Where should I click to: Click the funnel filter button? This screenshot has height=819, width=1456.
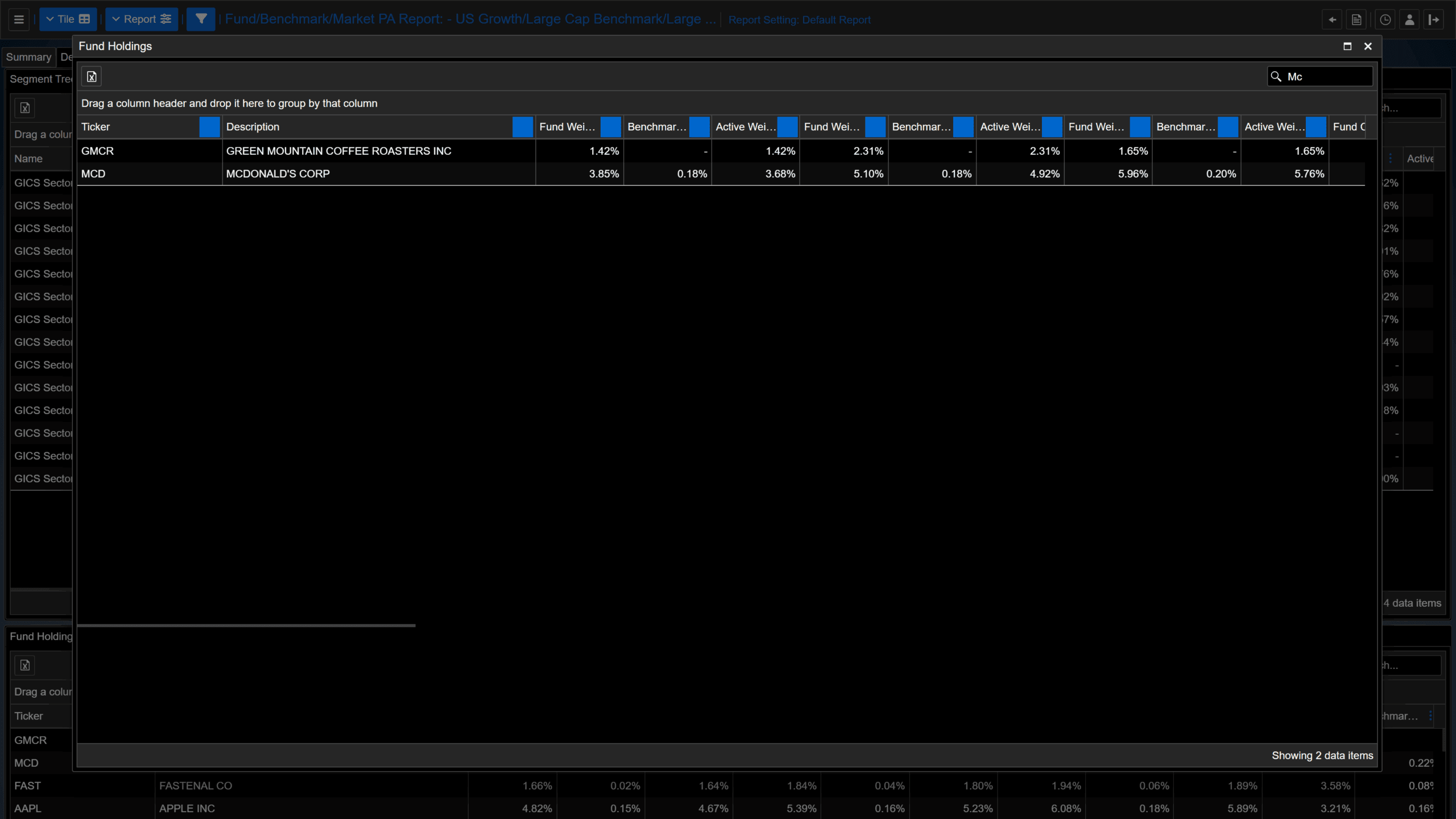click(x=201, y=19)
